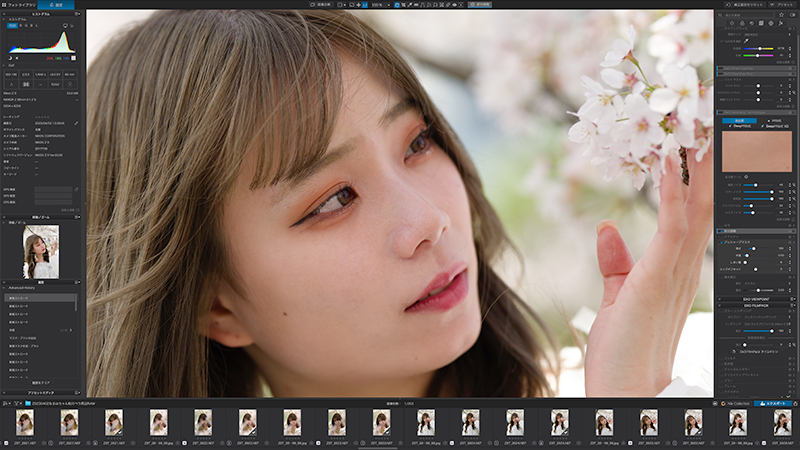Open the last wrench-style category icon

coord(781,23)
